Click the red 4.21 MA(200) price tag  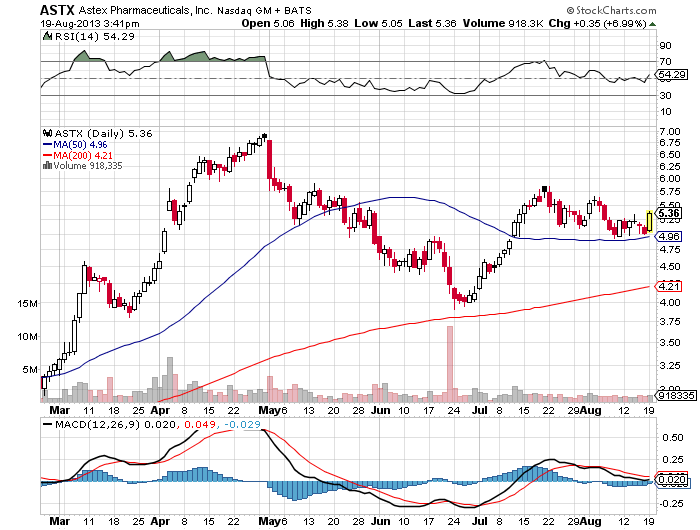coord(669,286)
